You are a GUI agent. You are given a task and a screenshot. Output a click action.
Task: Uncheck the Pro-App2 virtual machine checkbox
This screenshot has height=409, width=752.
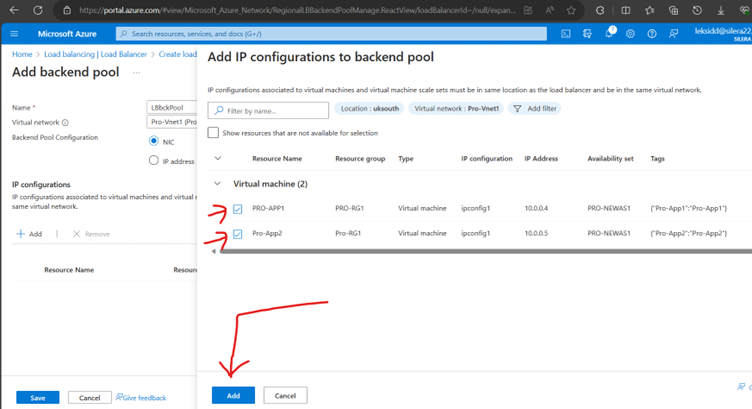(237, 234)
